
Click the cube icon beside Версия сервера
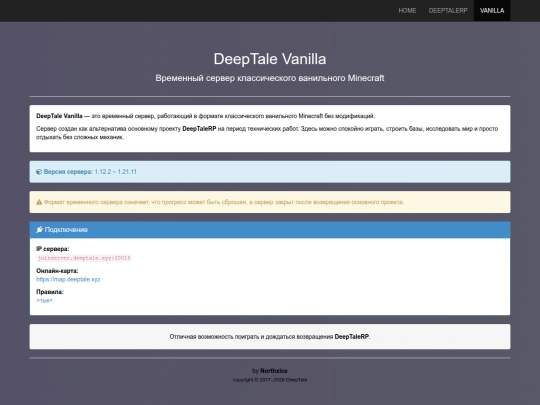click(39, 172)
